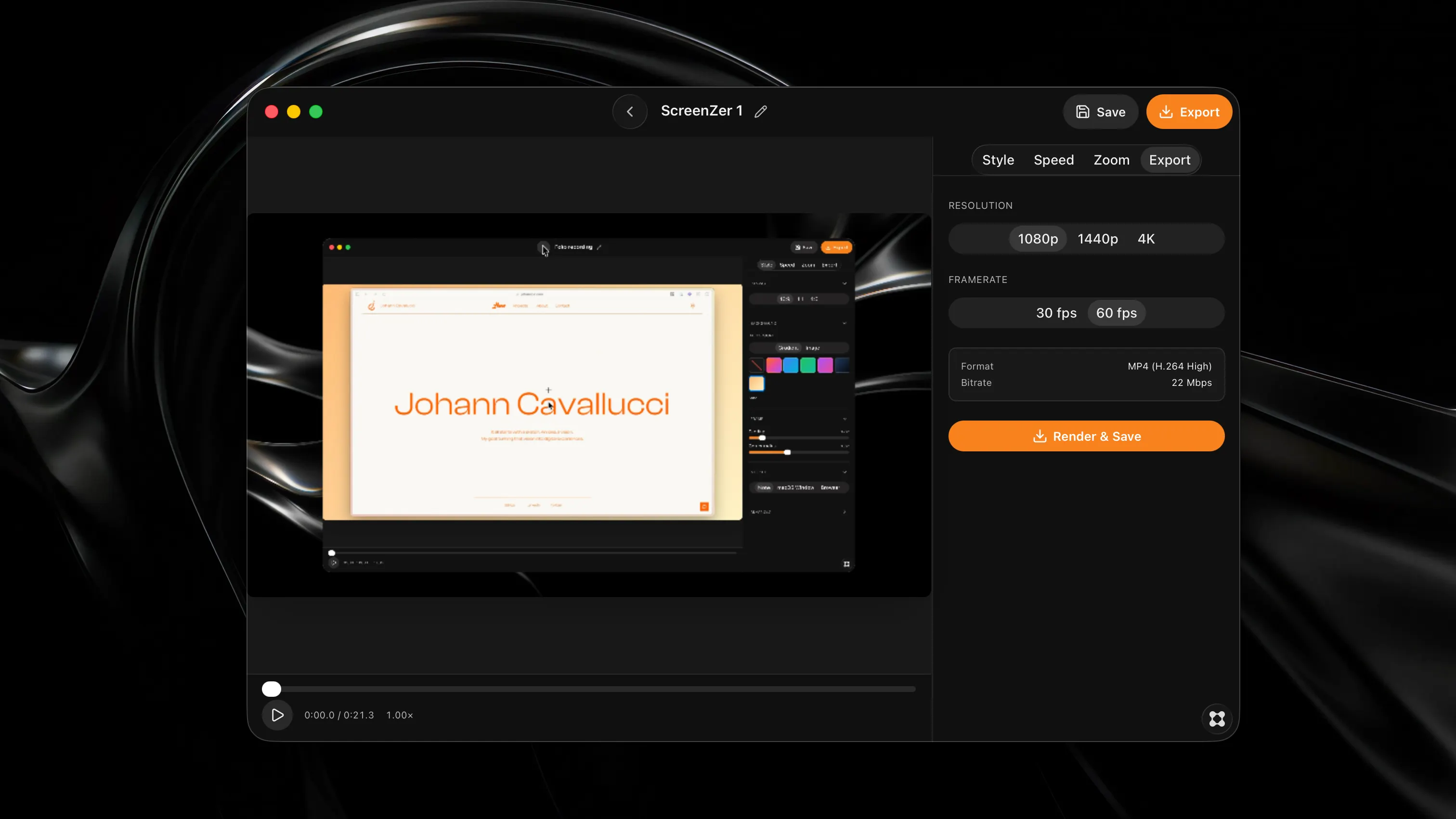Choose 1080p resolution

pos(1038,239)
